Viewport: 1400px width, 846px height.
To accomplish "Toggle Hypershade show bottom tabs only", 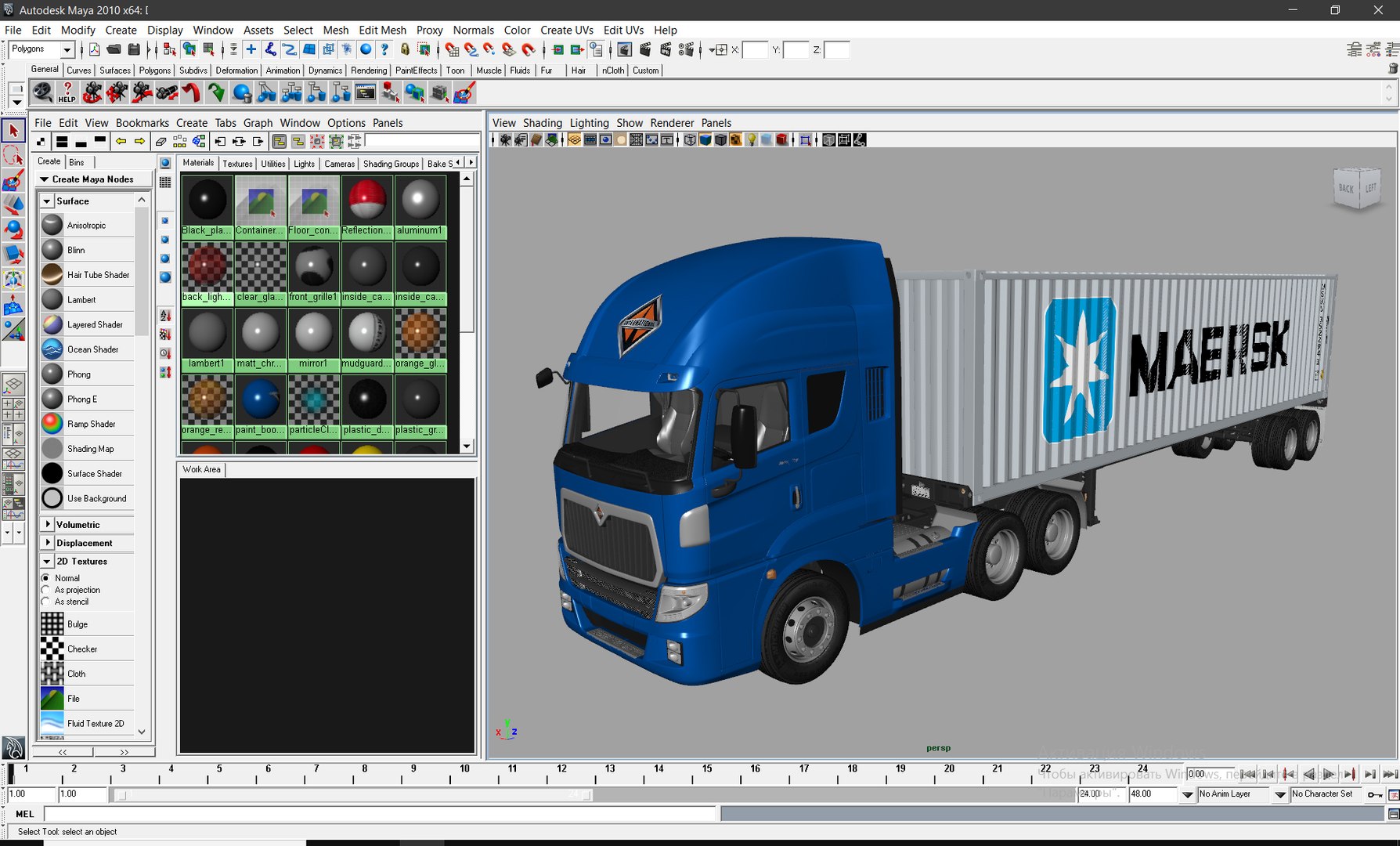I will (x=81, y=141).
